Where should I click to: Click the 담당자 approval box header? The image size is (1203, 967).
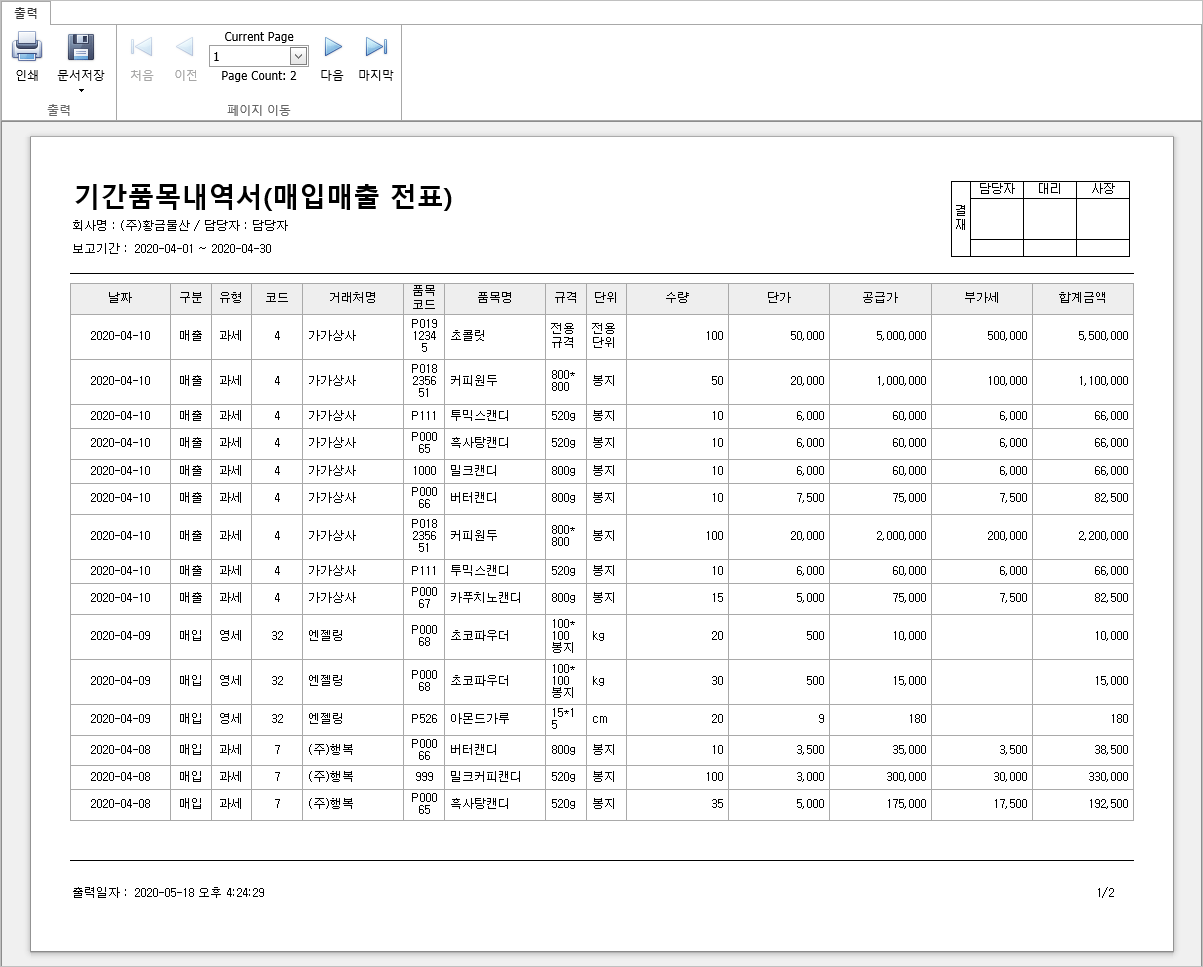click(x=997, y=189)
